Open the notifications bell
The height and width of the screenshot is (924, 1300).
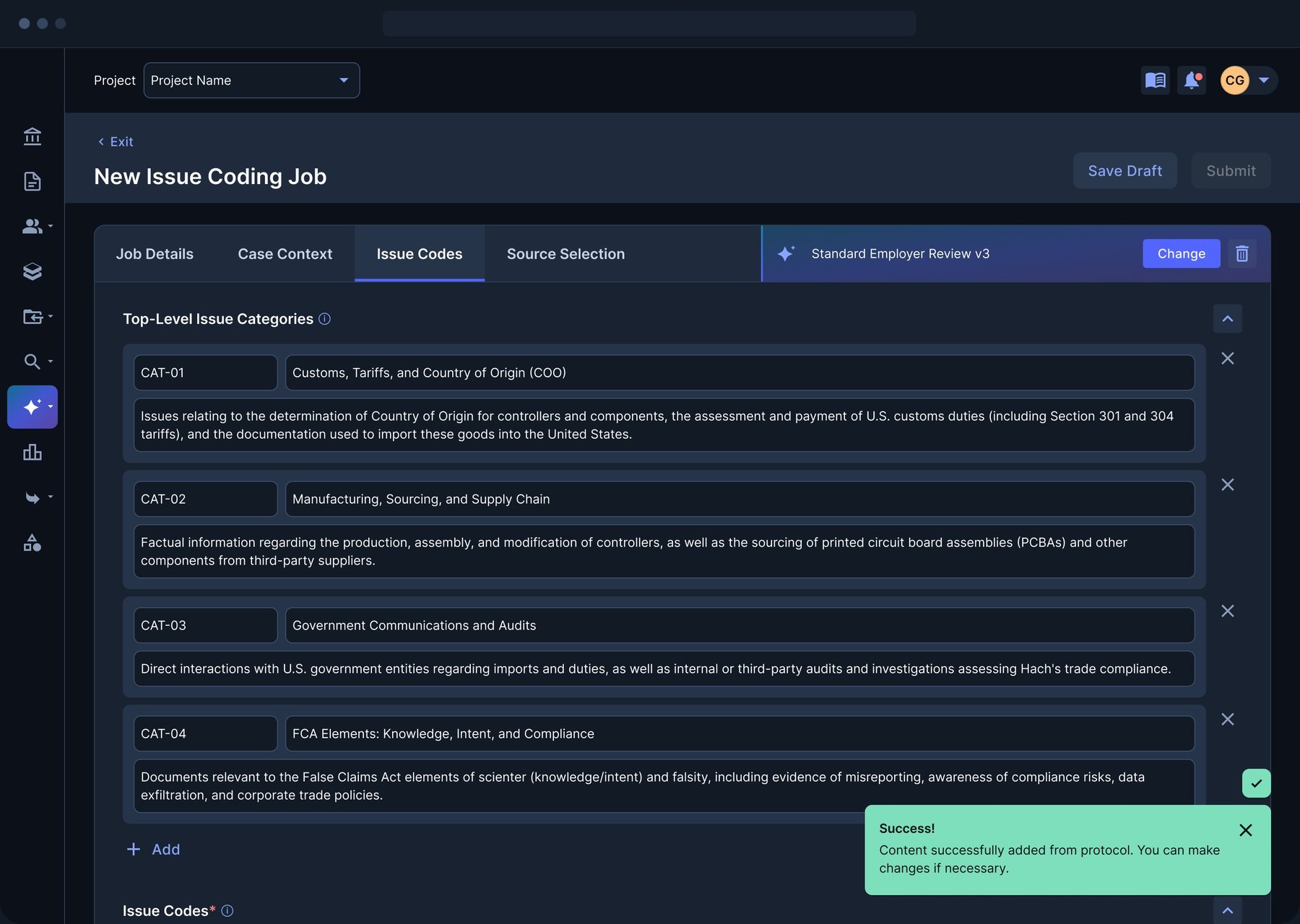1192,80
